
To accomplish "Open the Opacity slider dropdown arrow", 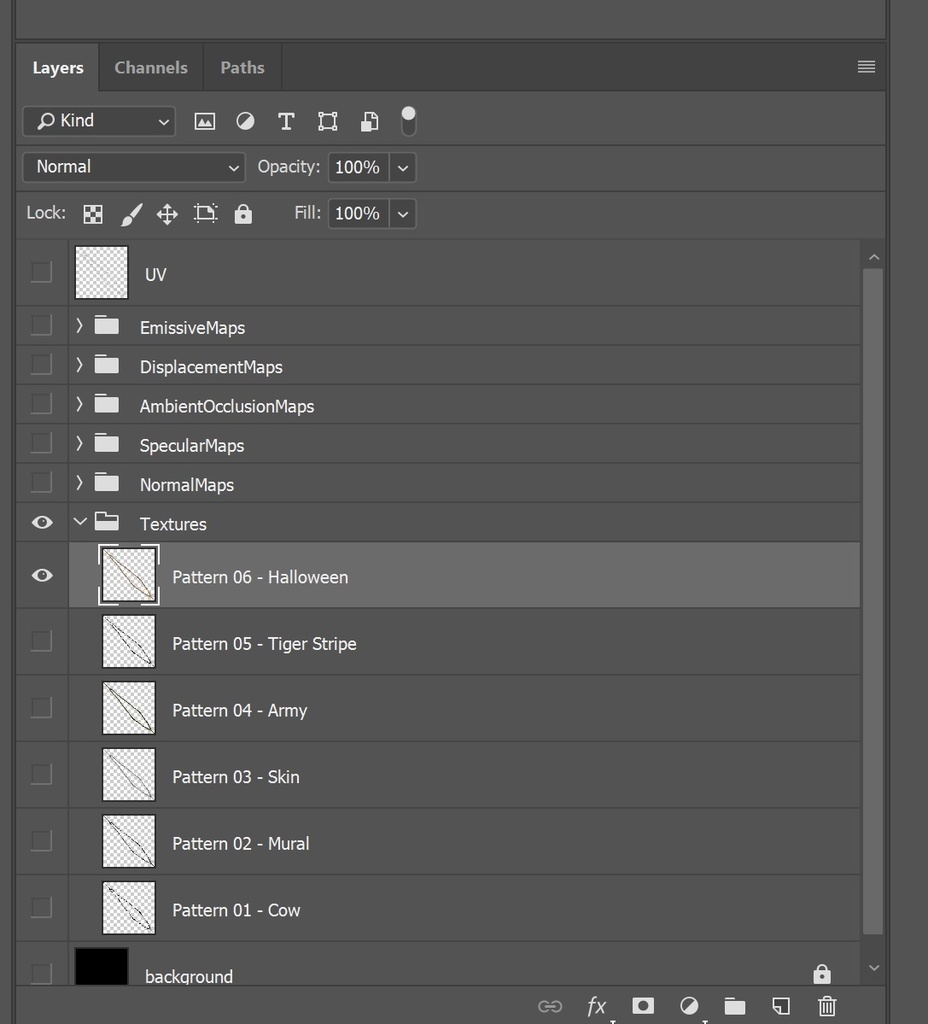I will [403, 168].
